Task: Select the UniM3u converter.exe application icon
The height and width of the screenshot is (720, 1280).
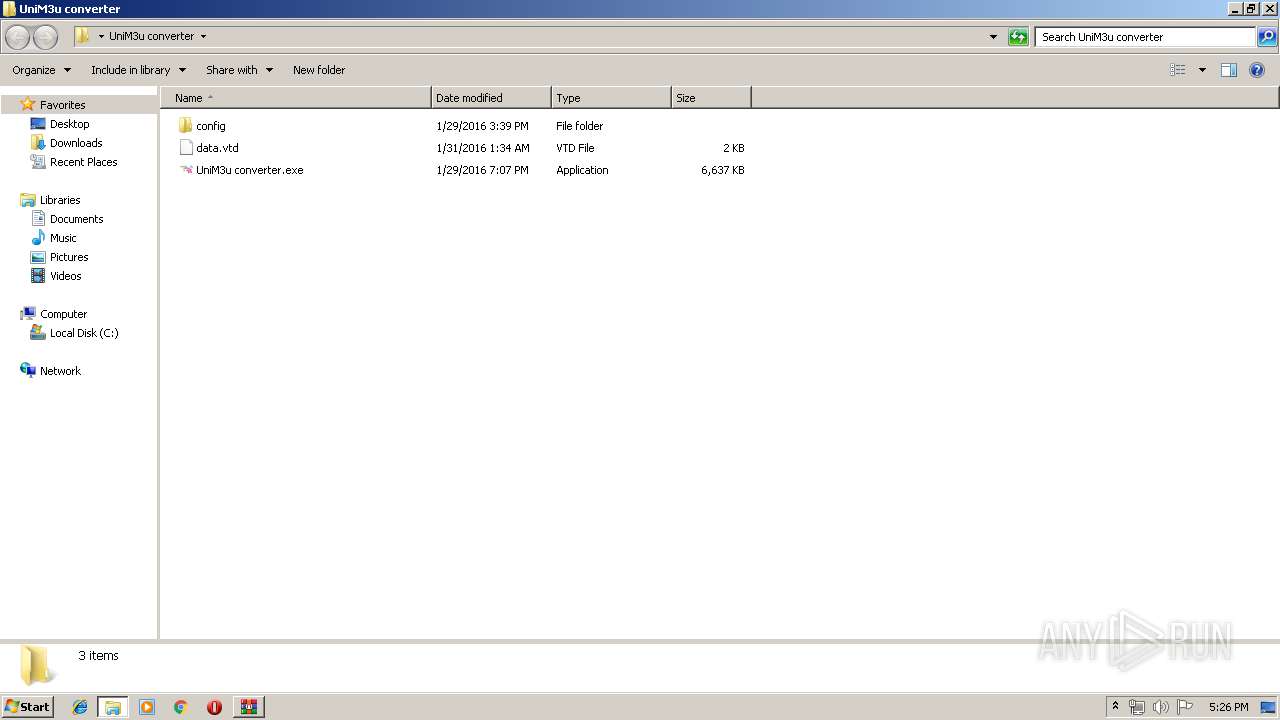Action: click(185, 170)
